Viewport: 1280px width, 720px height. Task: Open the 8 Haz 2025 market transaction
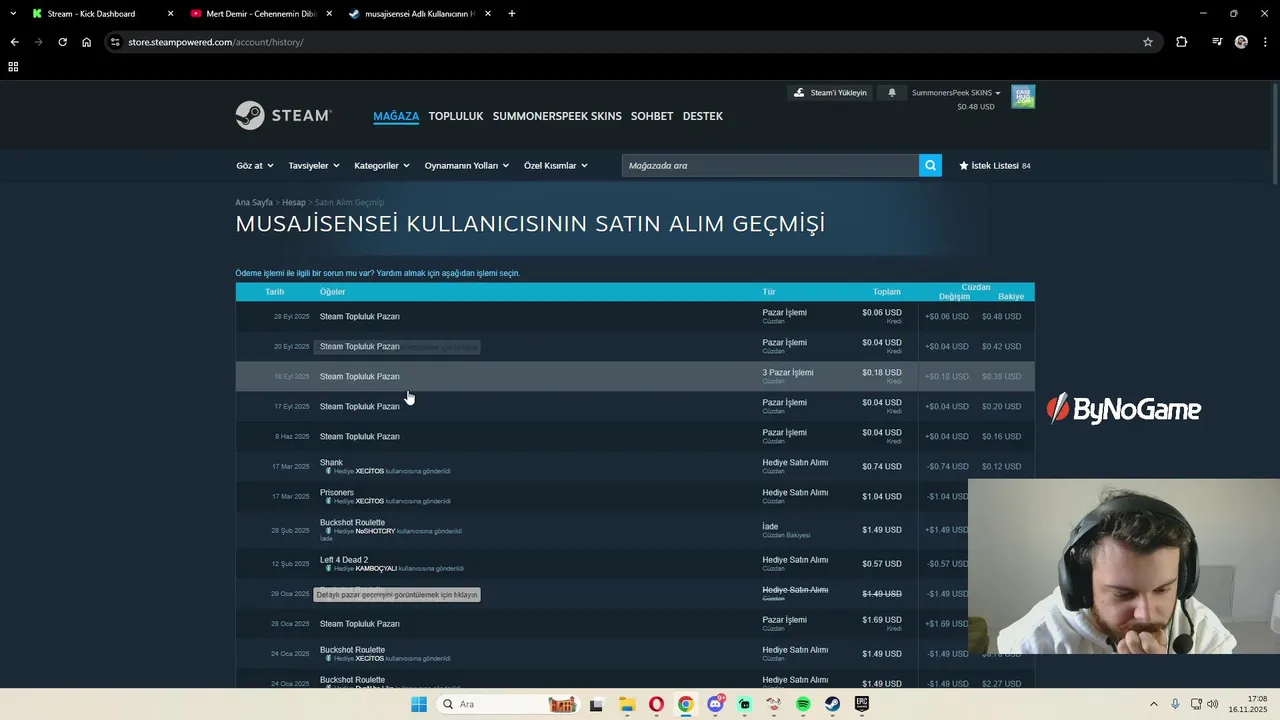coord(635,436)
